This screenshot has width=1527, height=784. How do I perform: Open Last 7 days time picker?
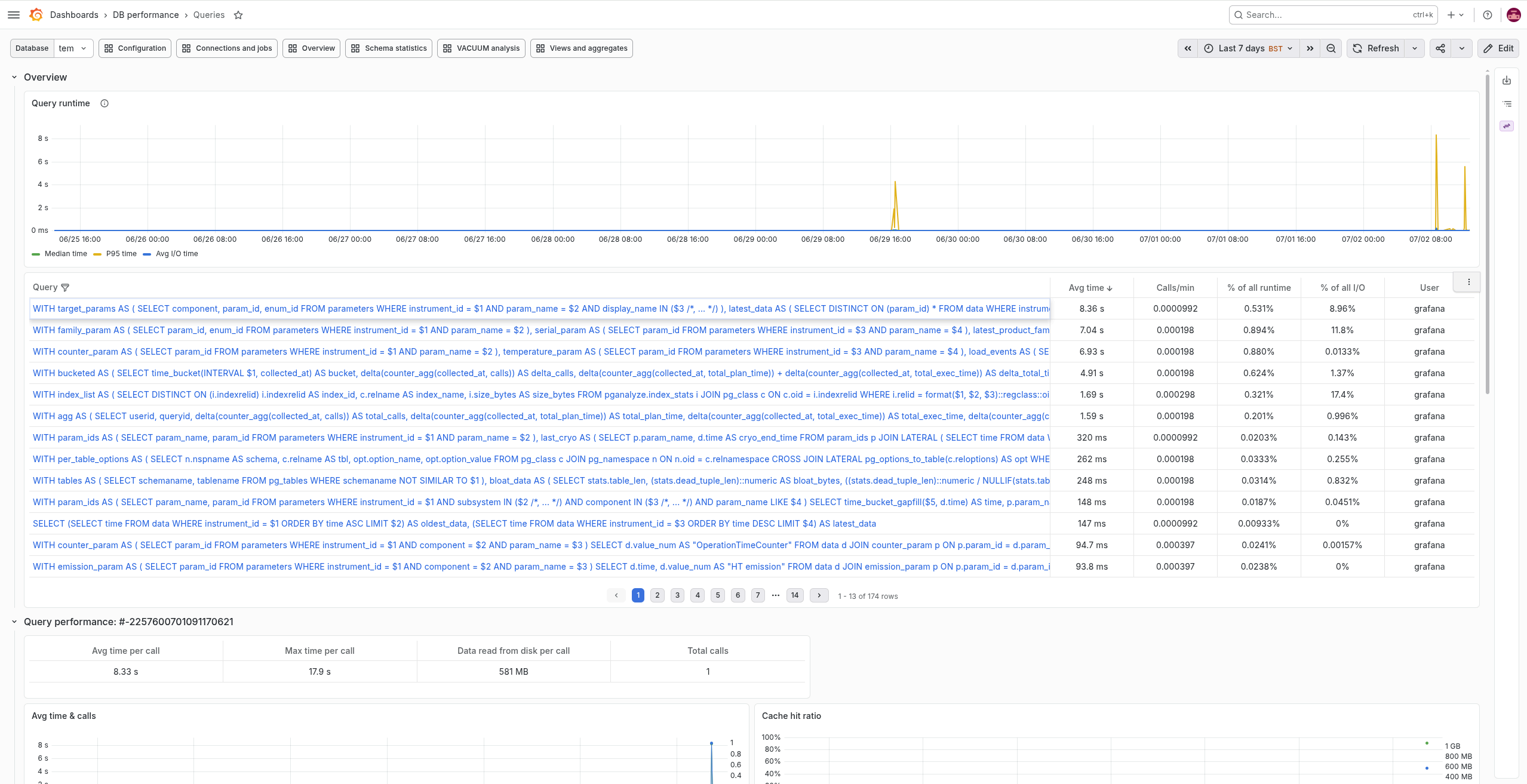tap(1249, 48)
